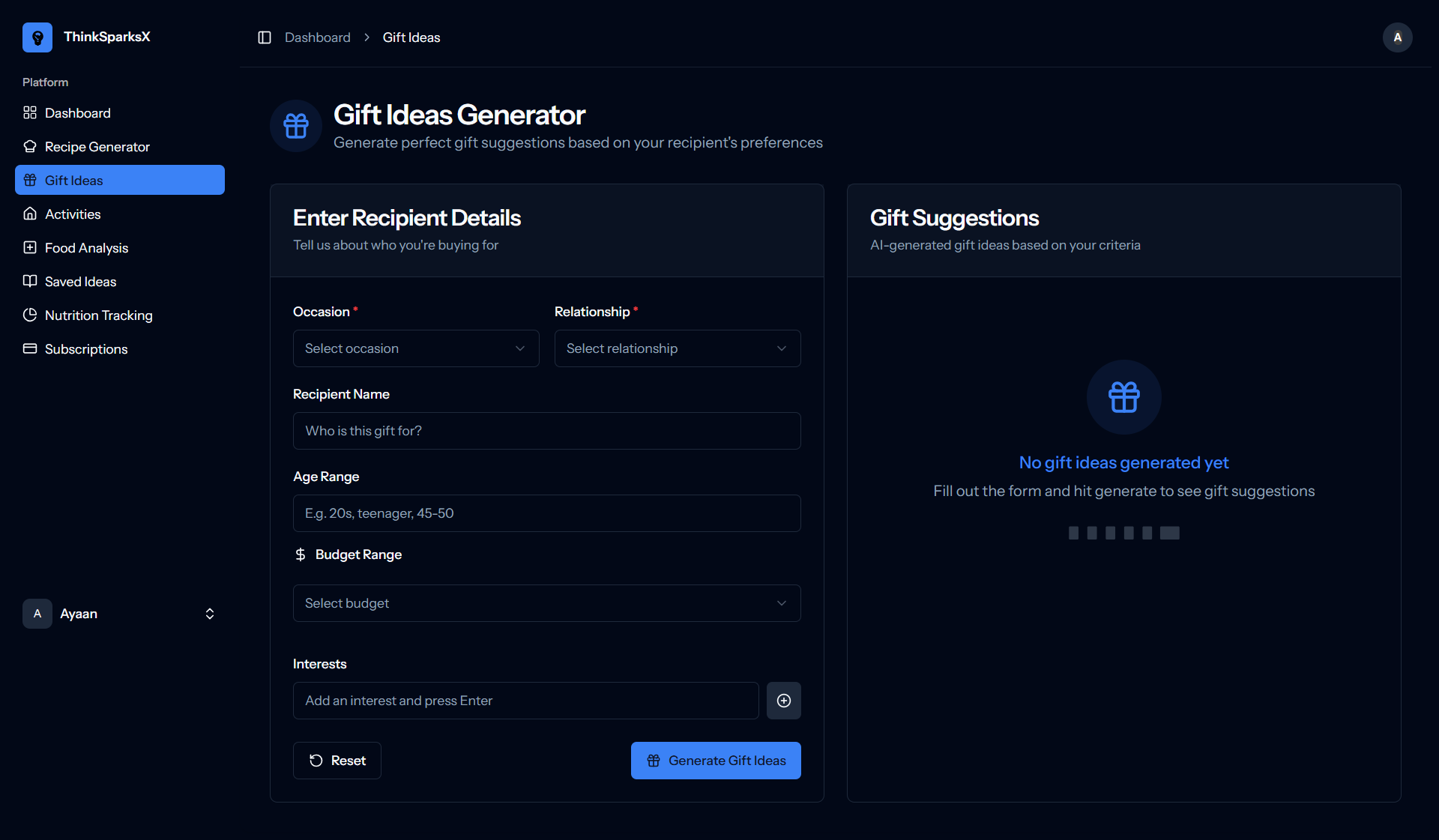The image size is (1439, 840).
Task: Expand the Select budget dropdown
Action: pyautogui.click(x=546, y=603)
